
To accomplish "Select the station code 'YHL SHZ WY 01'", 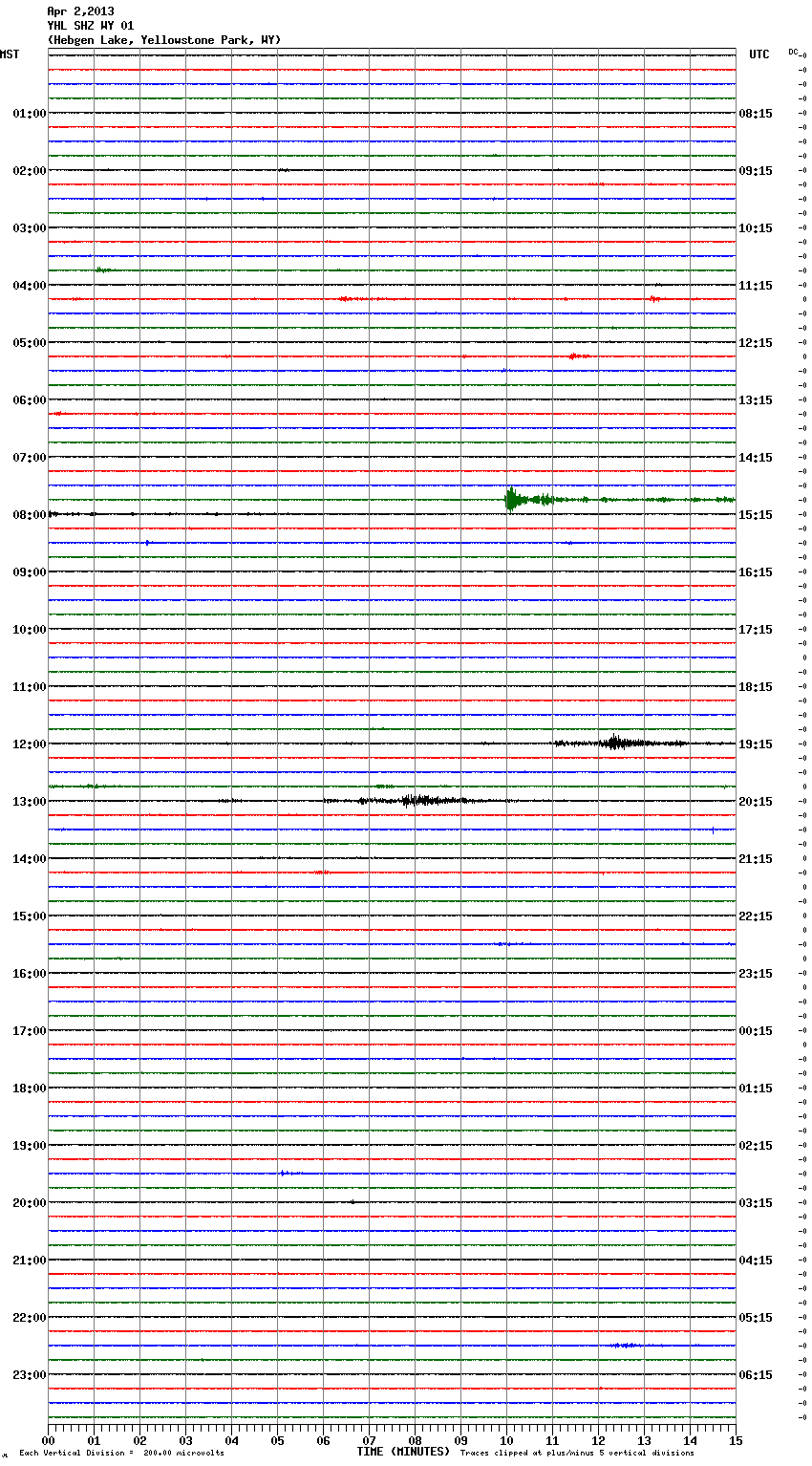I will (91, 26).
